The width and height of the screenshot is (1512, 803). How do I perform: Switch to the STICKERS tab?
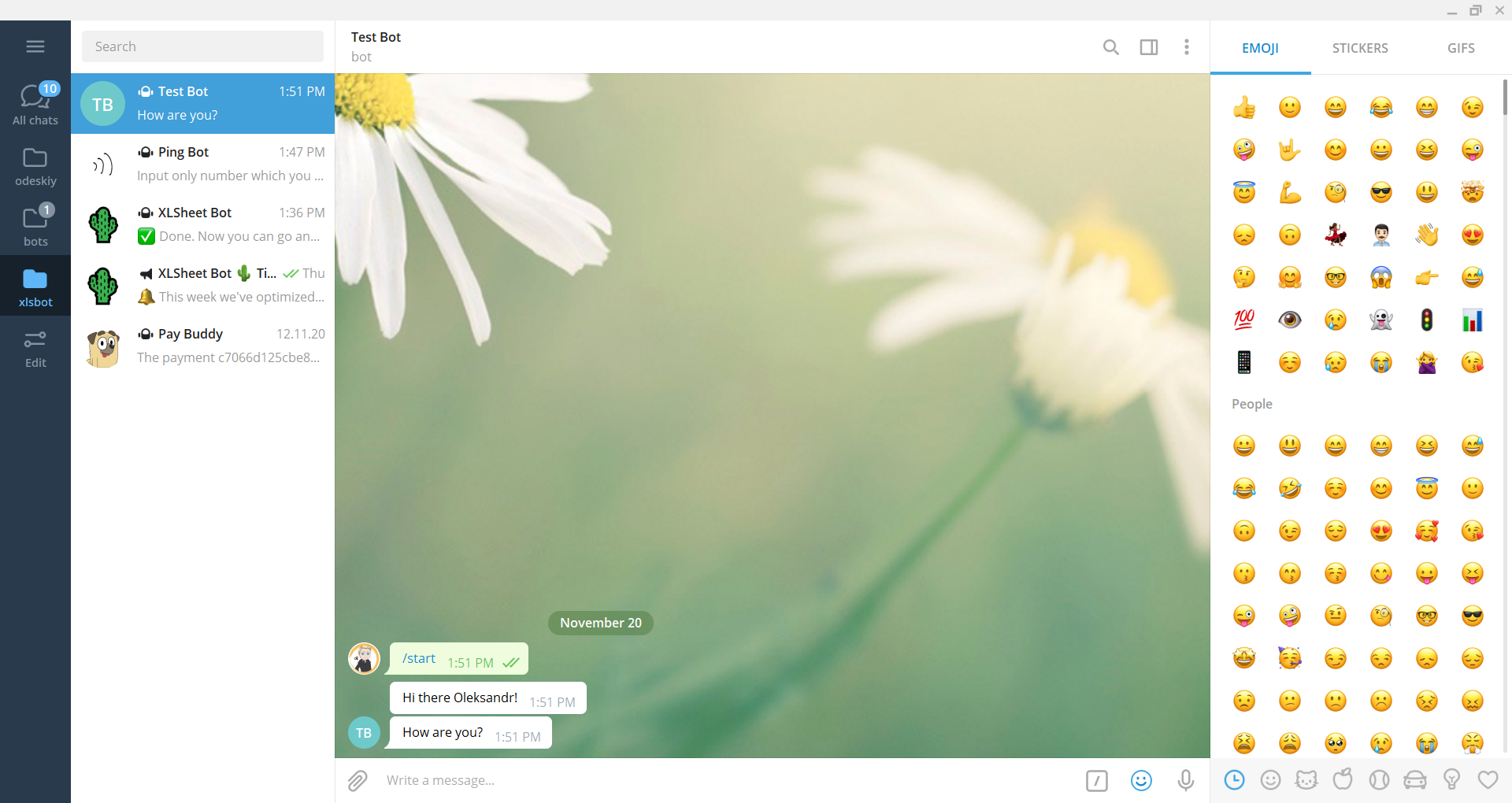pos(1360,47)
